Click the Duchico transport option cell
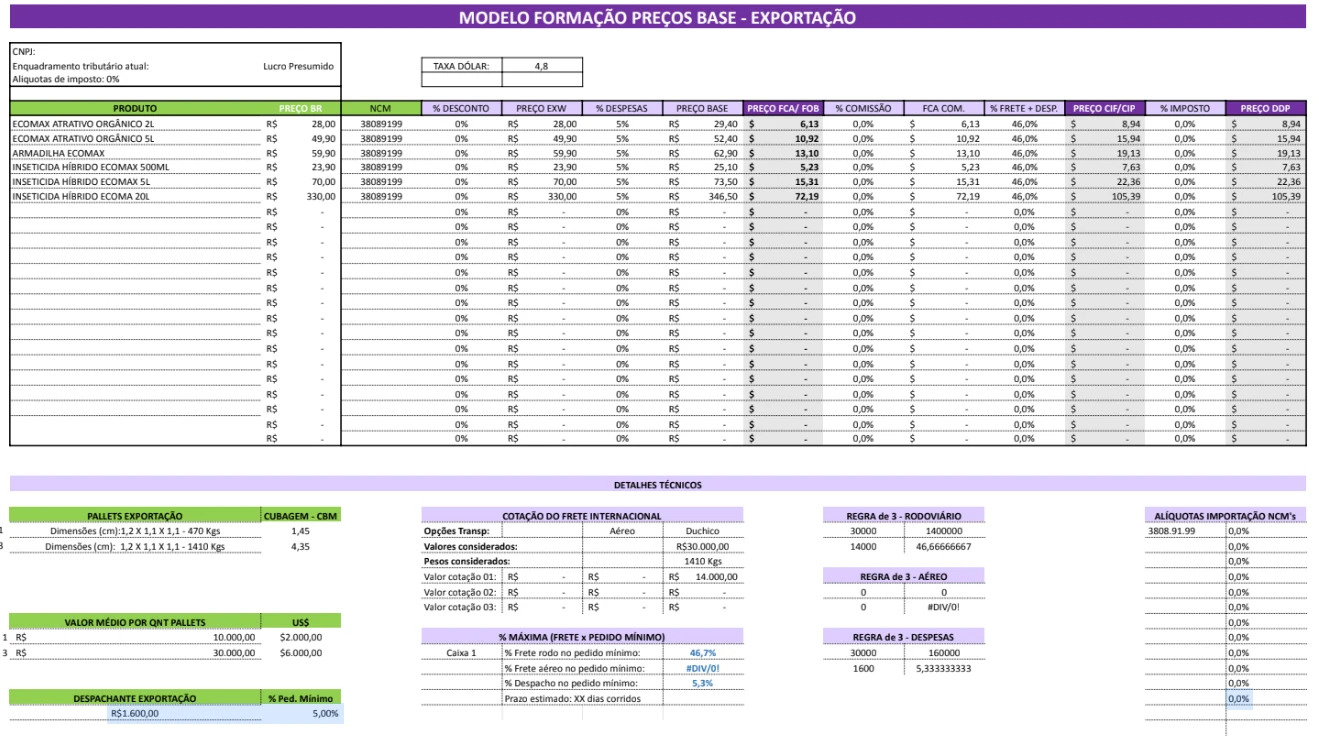This screenshot has height=742, width=1319. 703,531
